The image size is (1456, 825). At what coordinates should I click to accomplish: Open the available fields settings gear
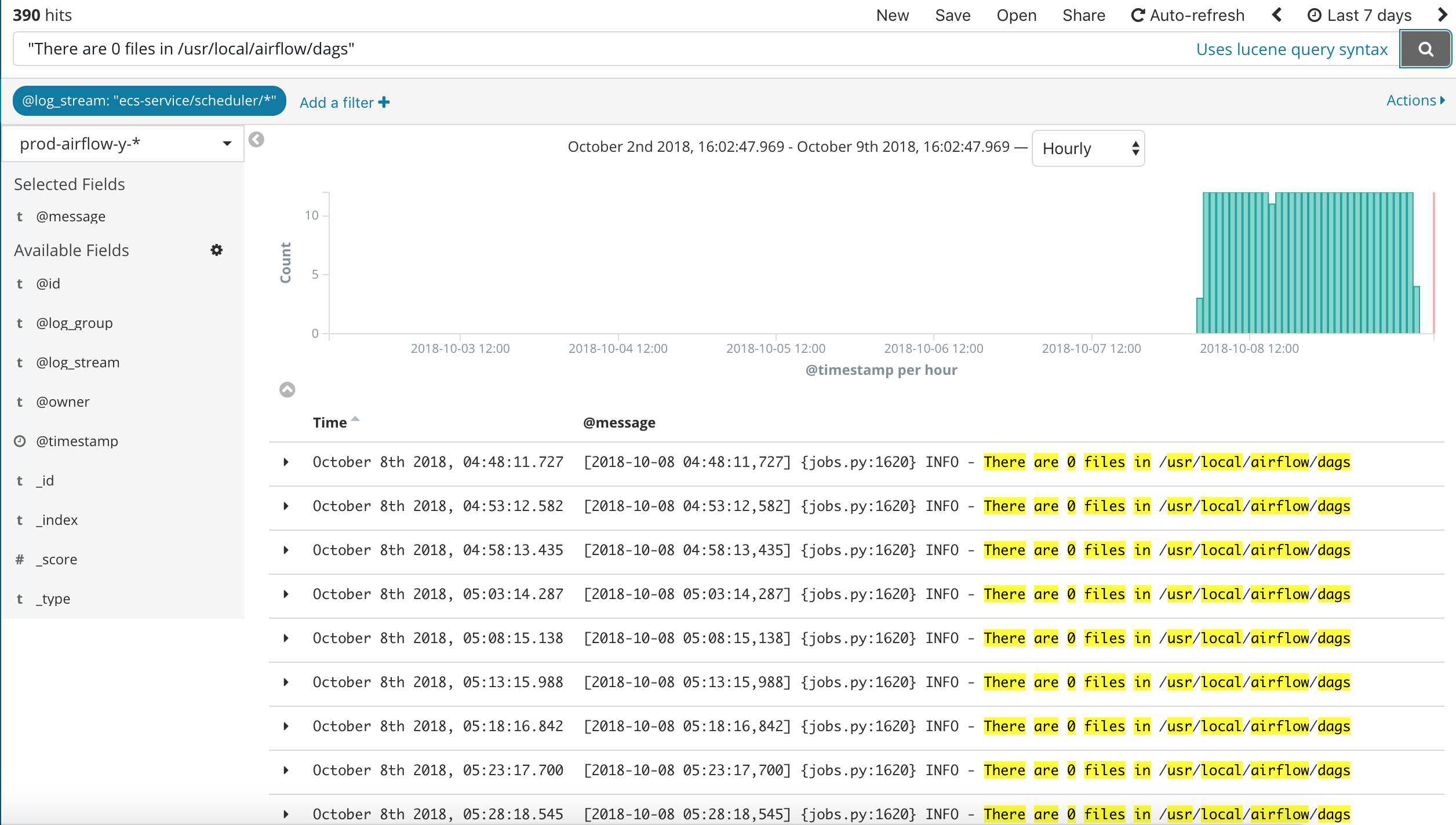216,250
